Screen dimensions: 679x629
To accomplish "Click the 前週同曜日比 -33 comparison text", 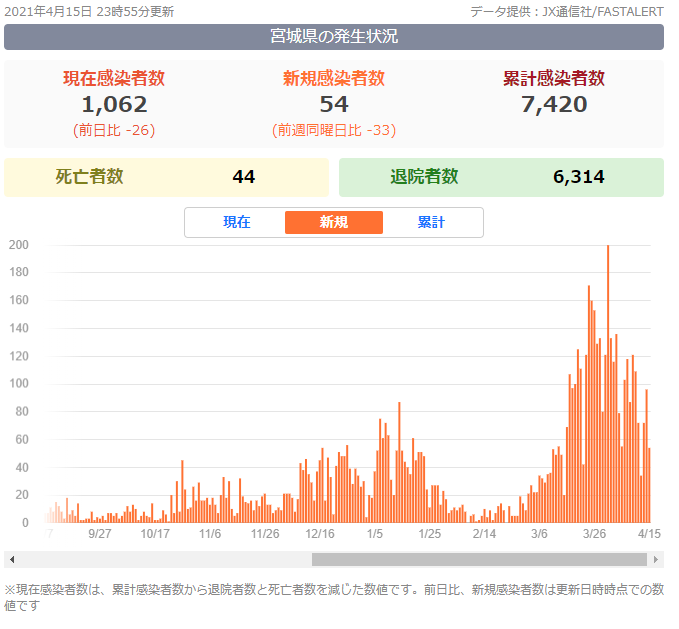I will click(333, 130).
